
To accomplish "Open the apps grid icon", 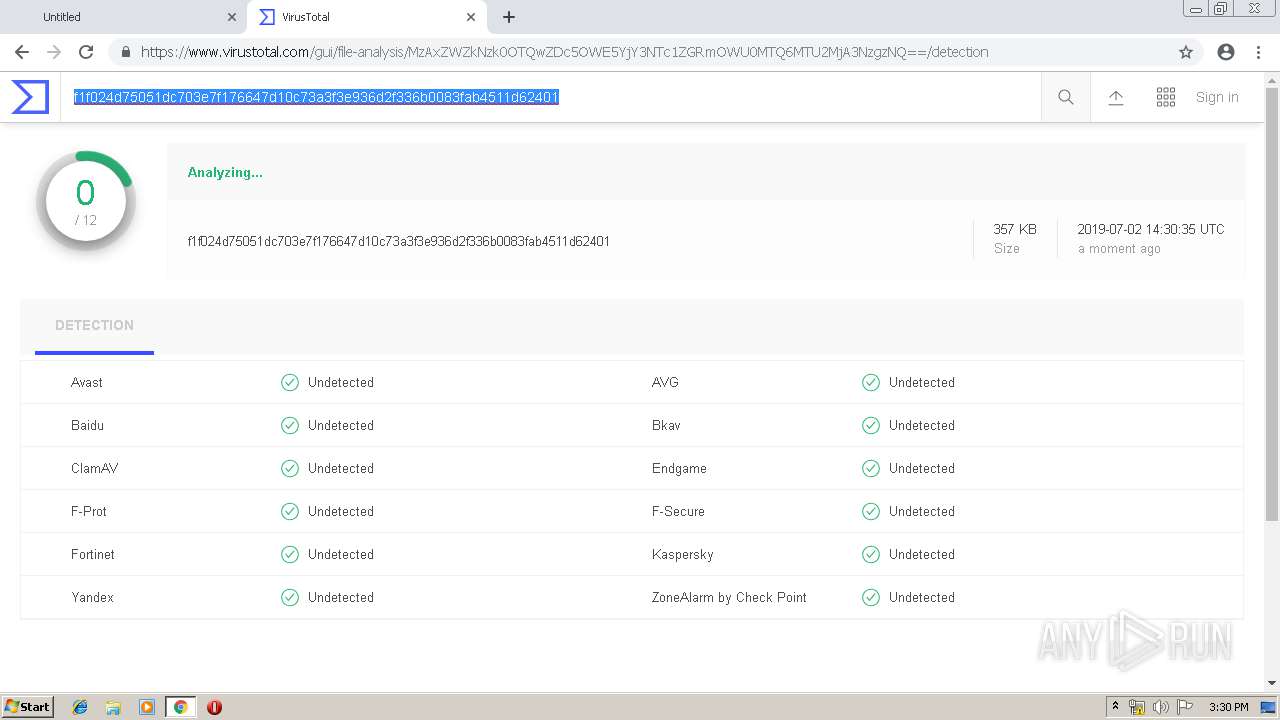I will [1166, 97].
